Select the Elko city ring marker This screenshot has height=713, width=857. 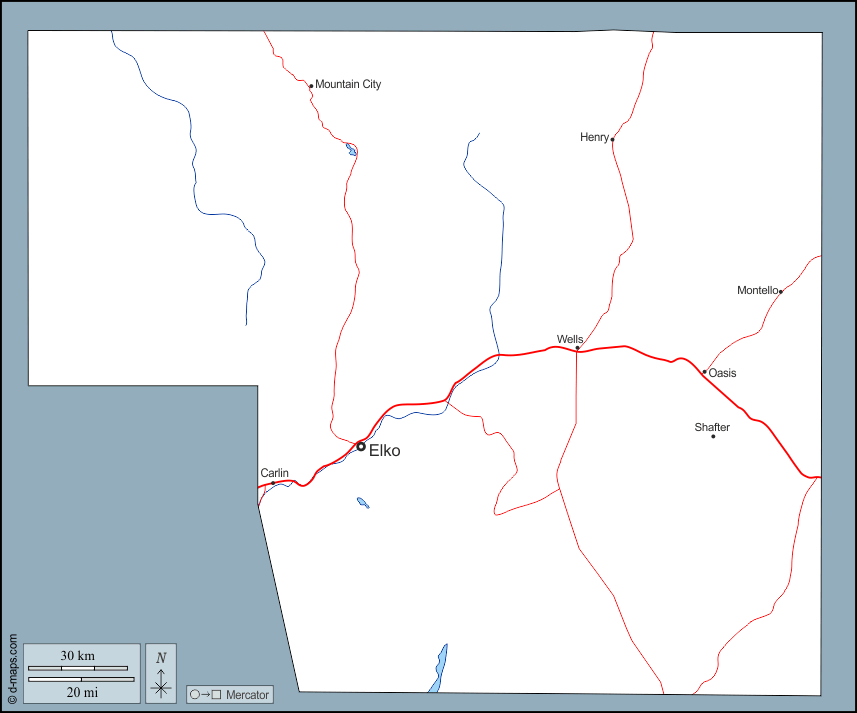[x=361, y=446]
